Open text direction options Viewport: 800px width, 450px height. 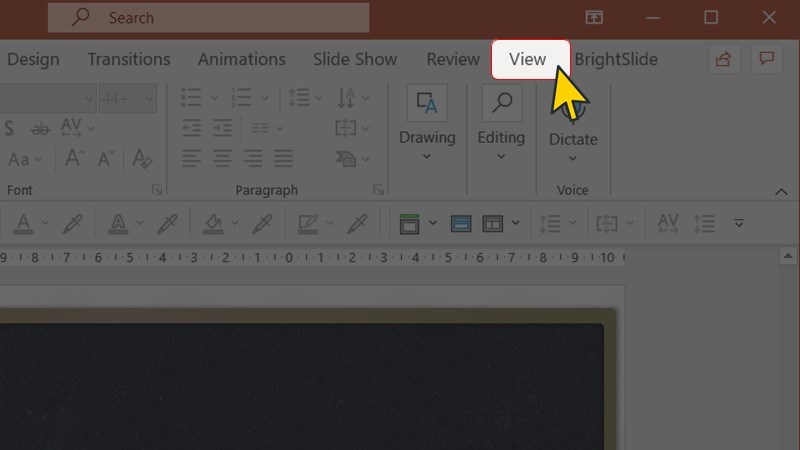(353, 97)
